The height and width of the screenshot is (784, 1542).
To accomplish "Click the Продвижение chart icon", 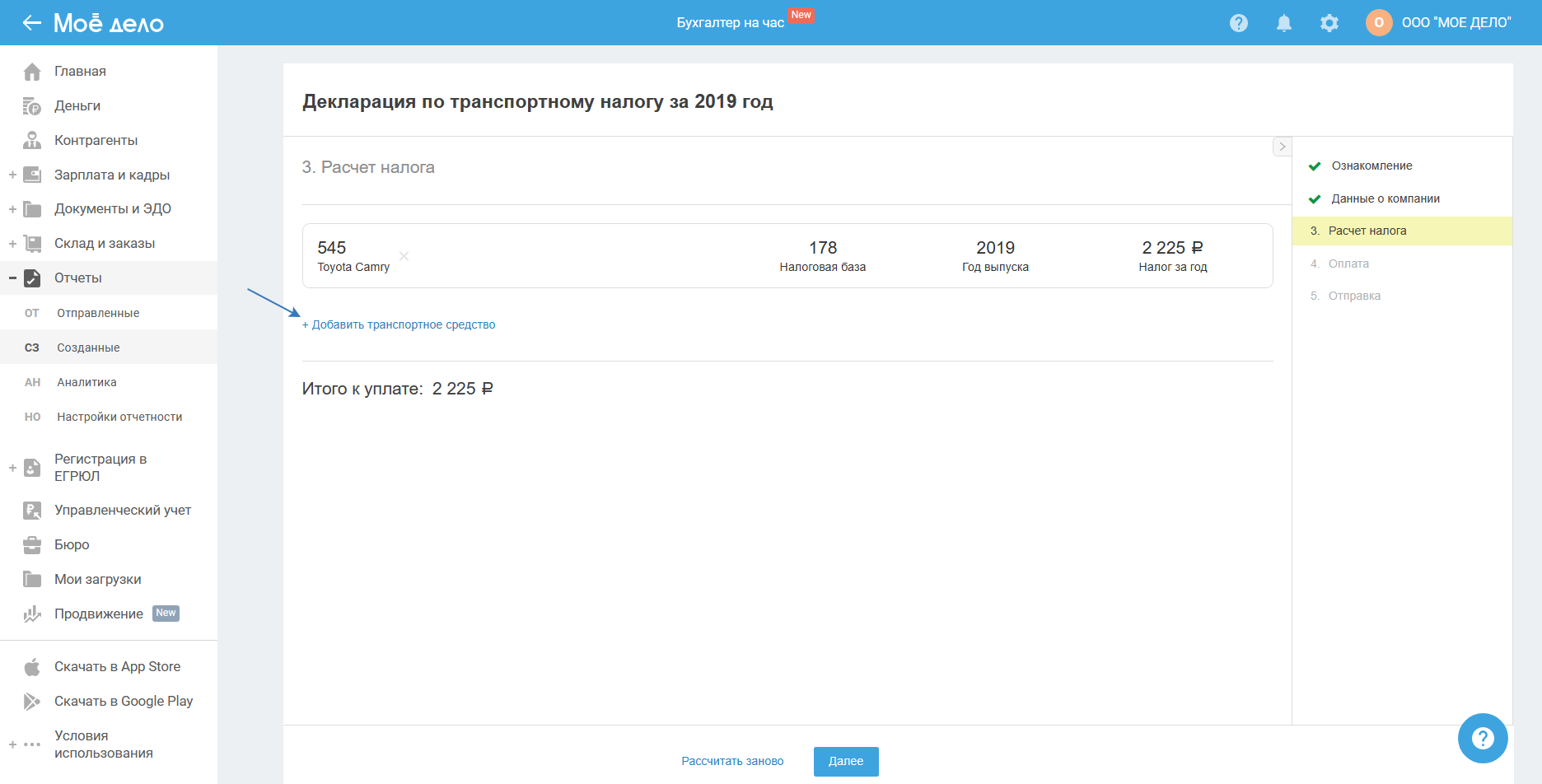I will tap(32, 614).
